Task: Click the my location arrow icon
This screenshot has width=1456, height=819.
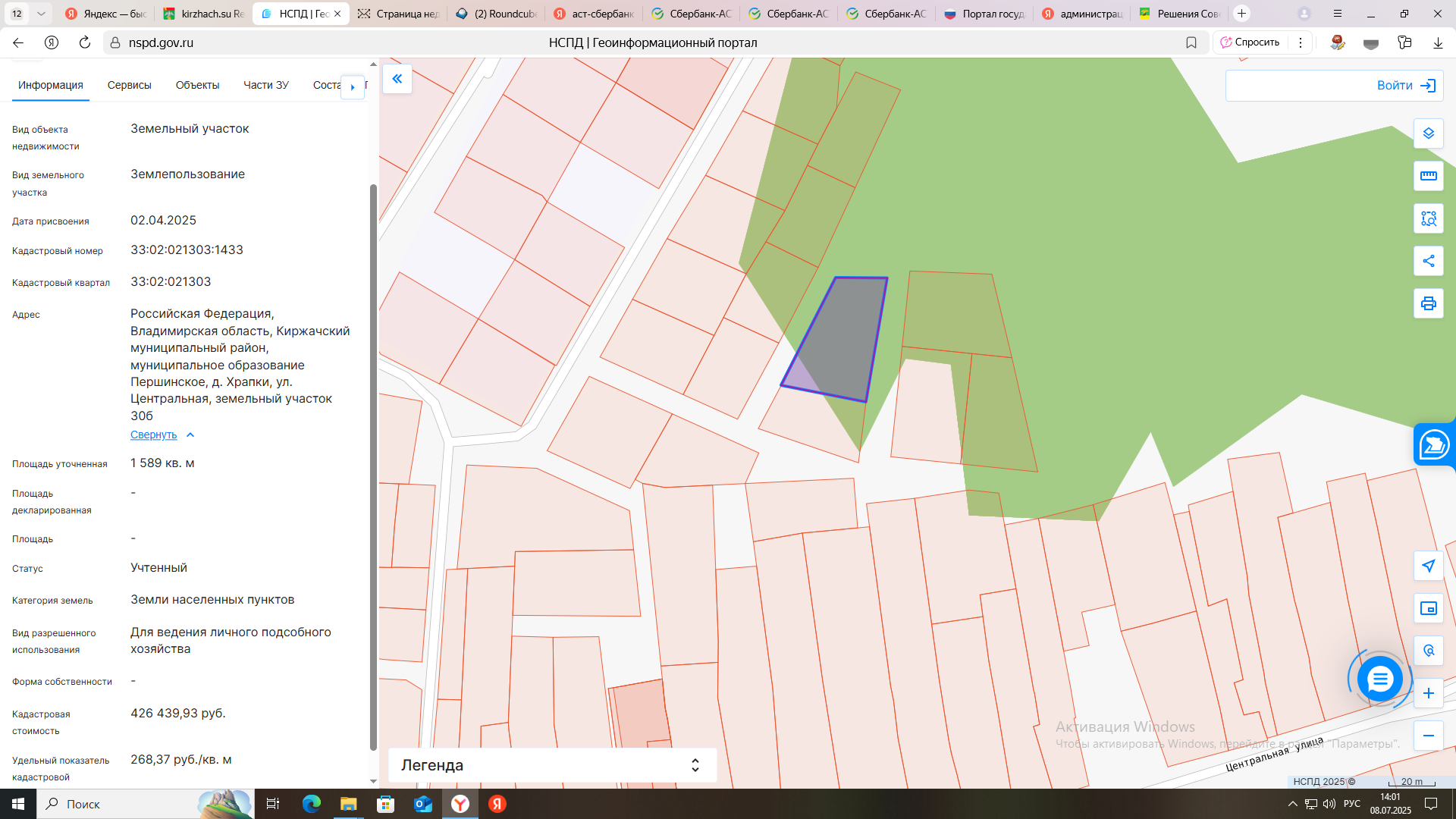Action: (1428, 566)
